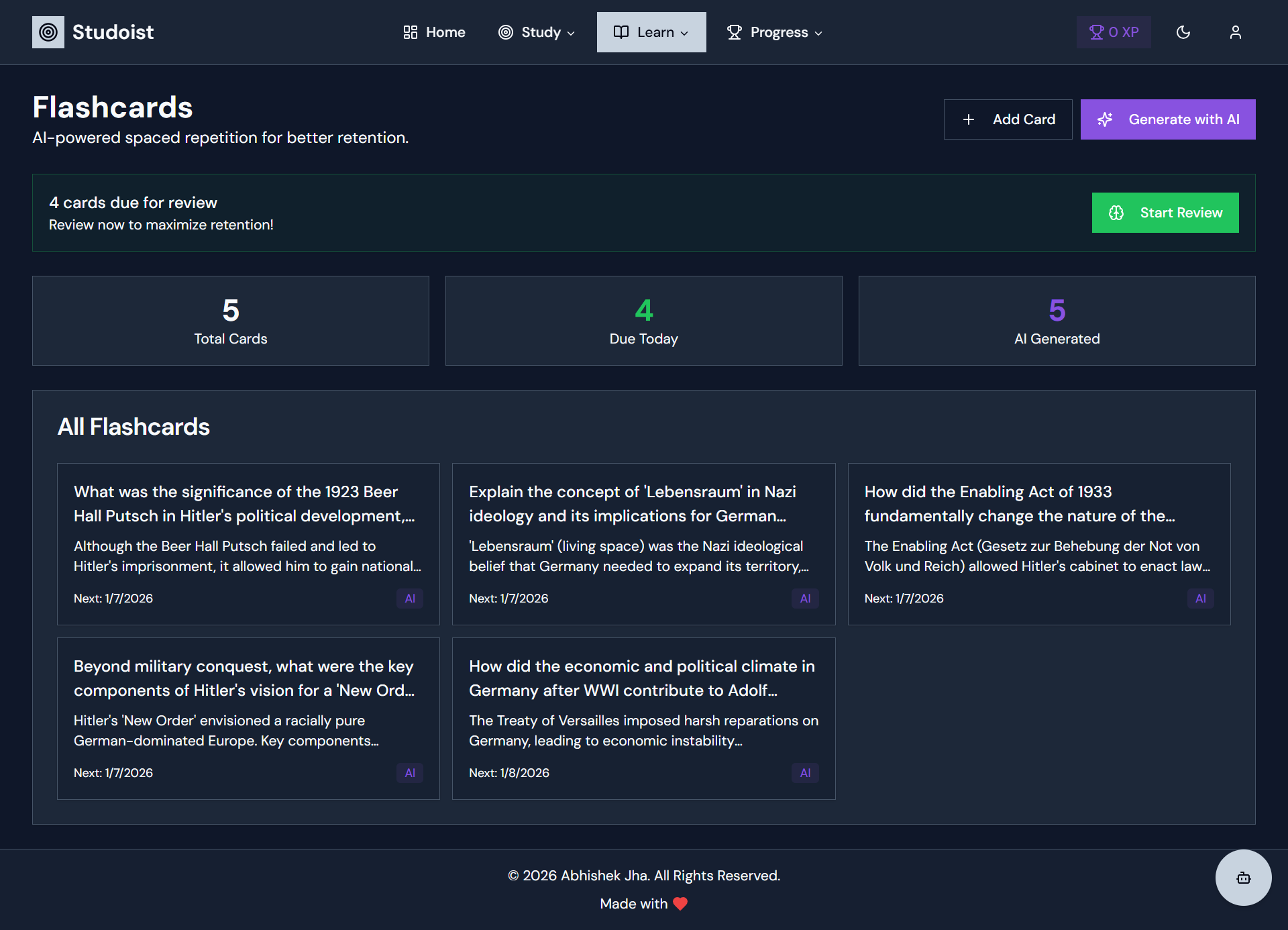Open the chat assistant floating icon
The height and width of the screenshot is (930, 1288).
(1243, 877)
